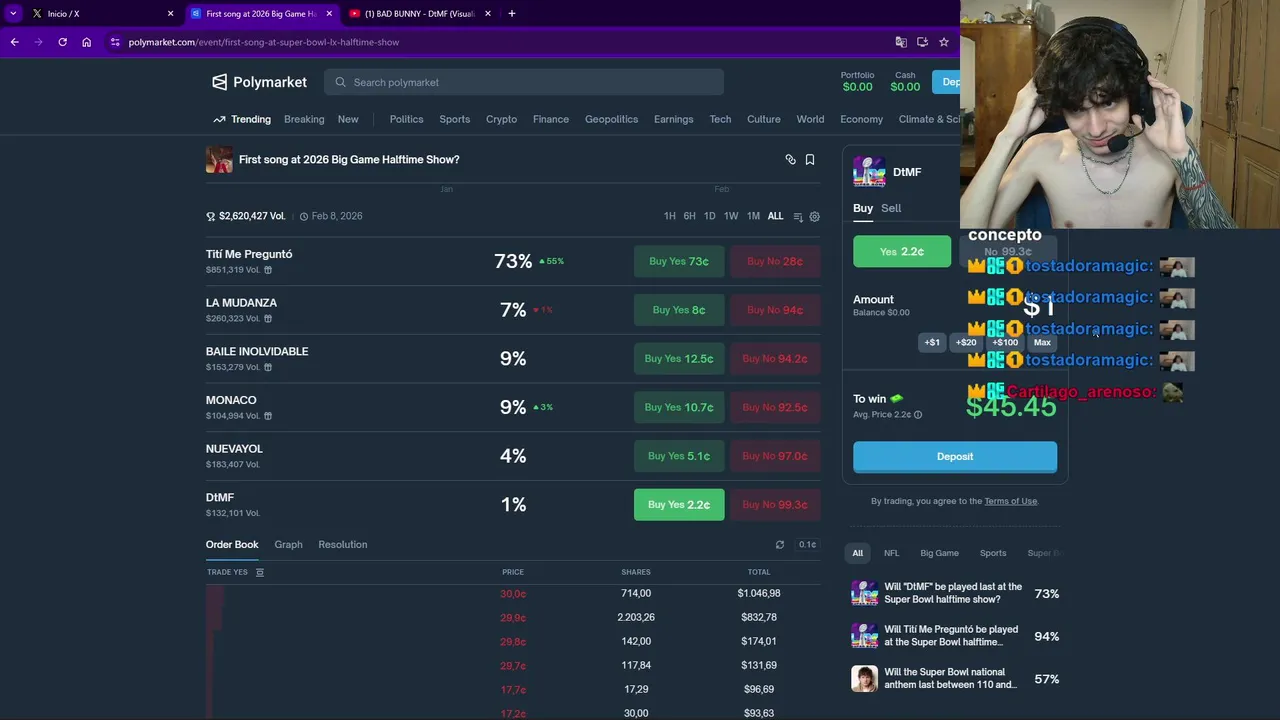
Task: Select the 1M chart range
Action: (753, 217)
